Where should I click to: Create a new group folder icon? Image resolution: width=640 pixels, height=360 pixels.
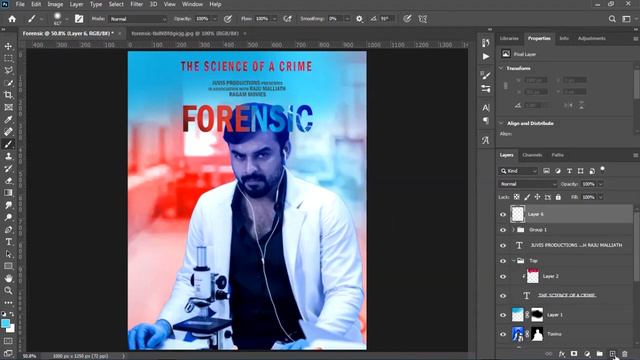pos(599,354)
